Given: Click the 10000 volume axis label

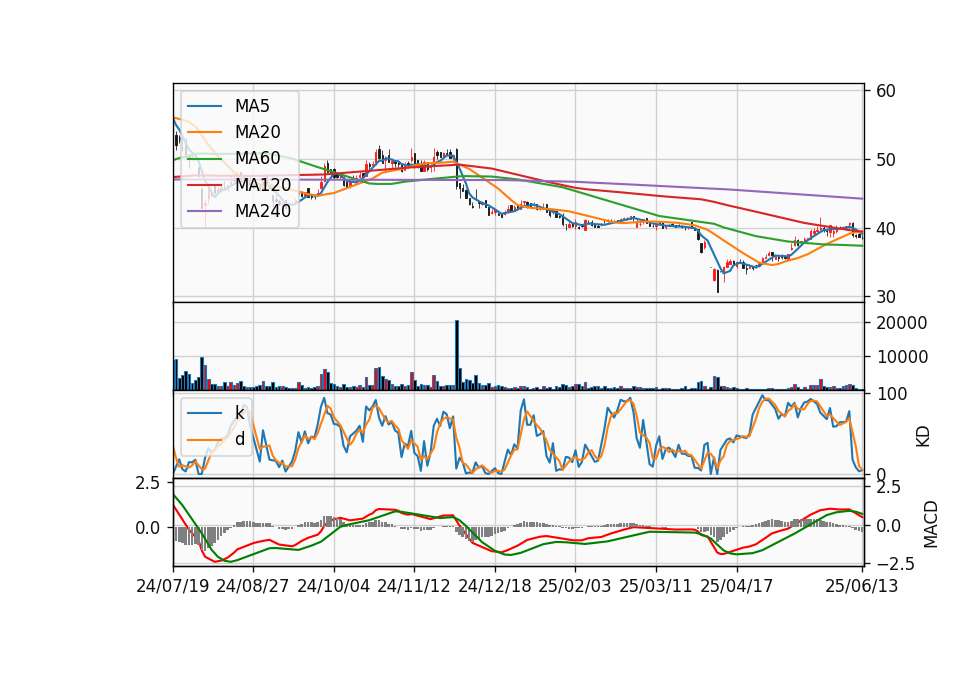Looking at the screenshot, I should click(902, 357).
